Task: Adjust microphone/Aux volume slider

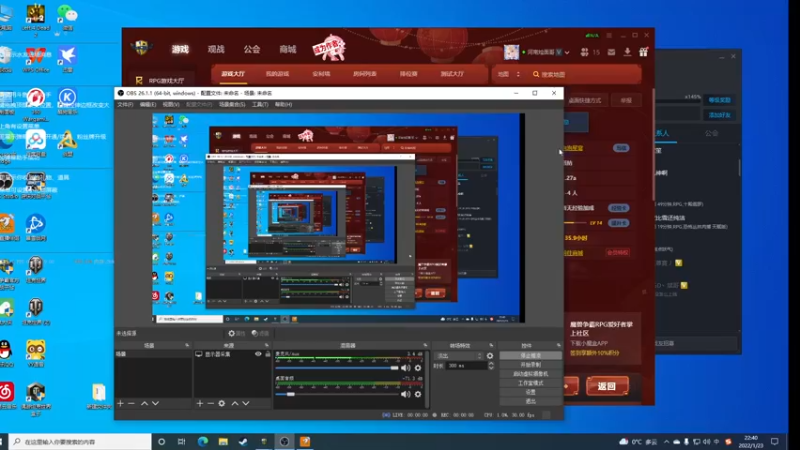Action: pos(337,367)
